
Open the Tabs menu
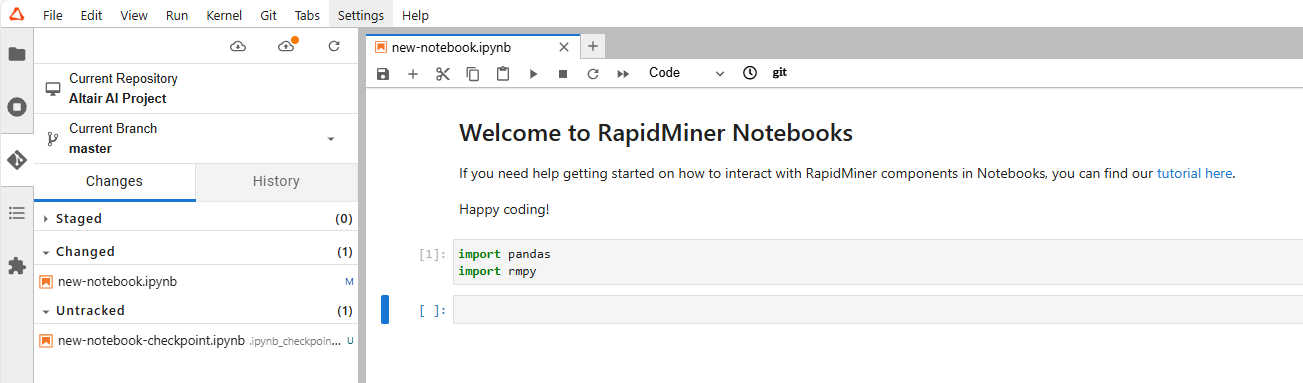pos(308,16)
